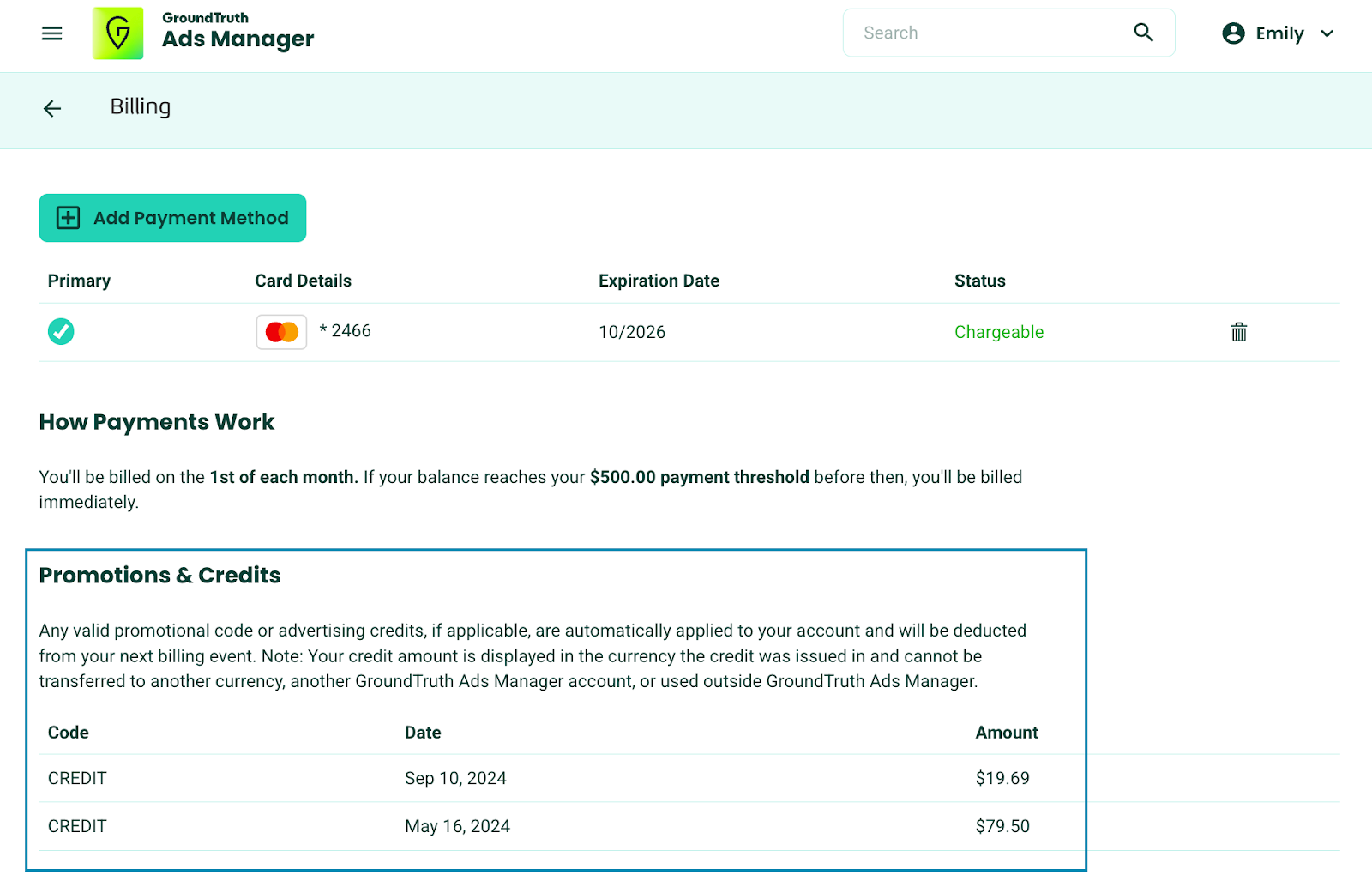Go back using the Billing arrow
The width and height of the screenshot is (1372, 887).
[52, 108]
